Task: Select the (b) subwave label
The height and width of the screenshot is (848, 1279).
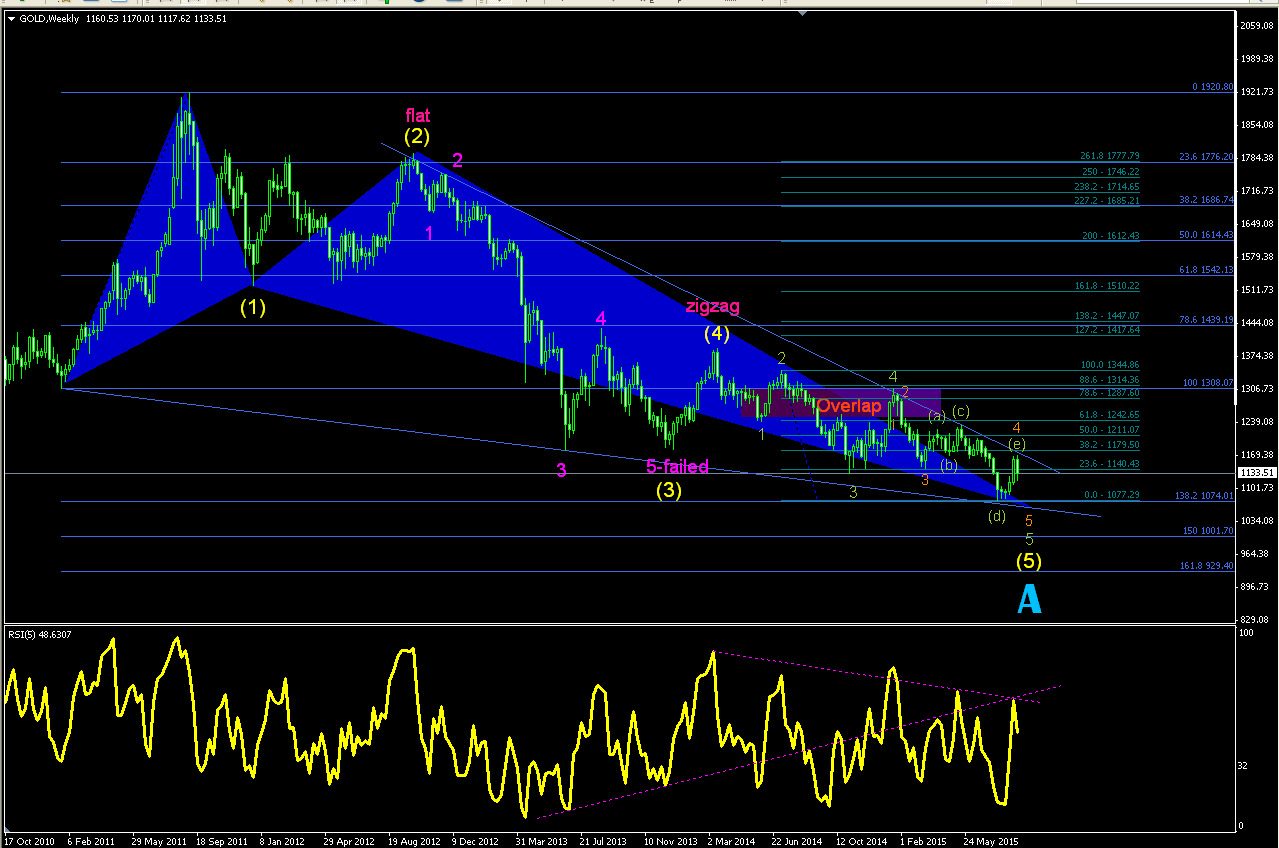Action: coord(949,465)
